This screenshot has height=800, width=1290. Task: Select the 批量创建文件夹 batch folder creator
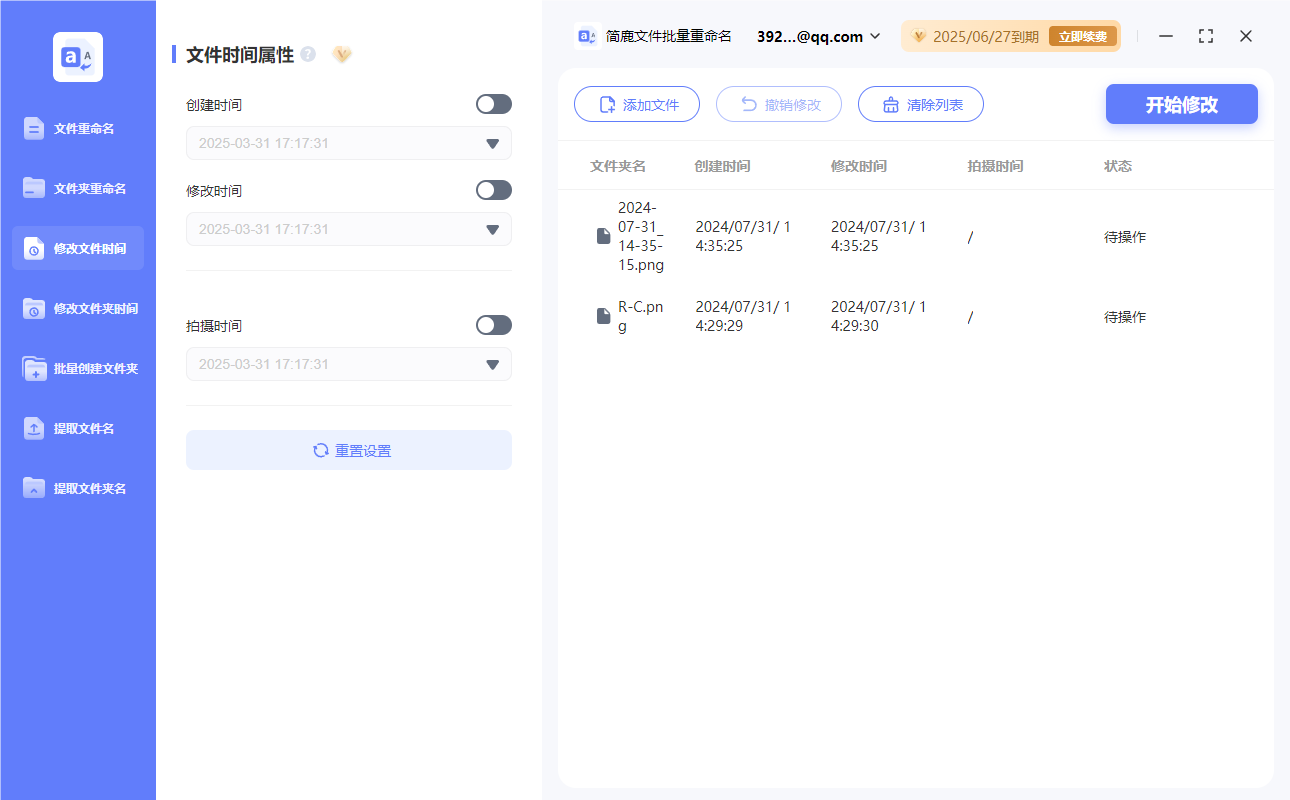(77, 368)
